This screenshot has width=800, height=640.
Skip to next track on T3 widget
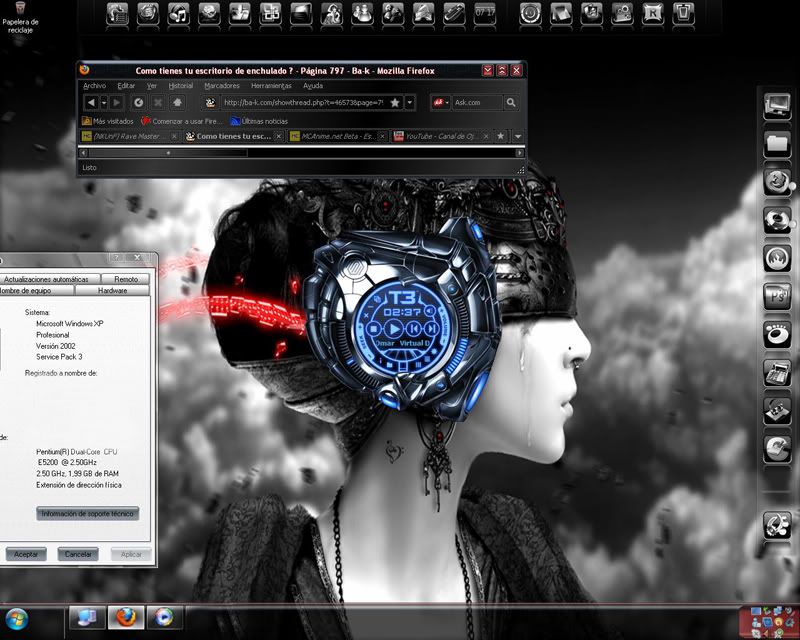431,328
